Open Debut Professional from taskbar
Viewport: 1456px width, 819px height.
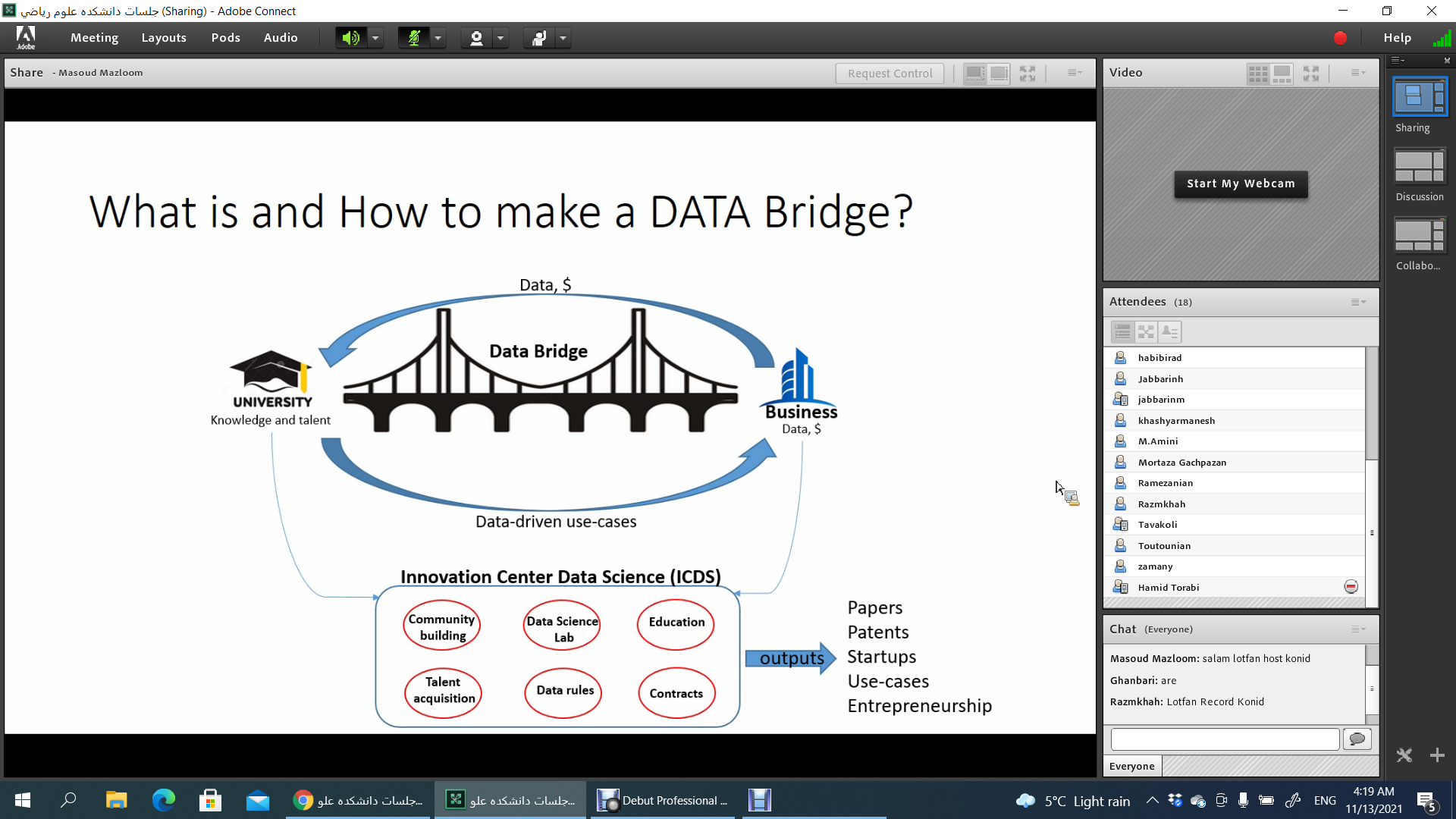[663, 801]
